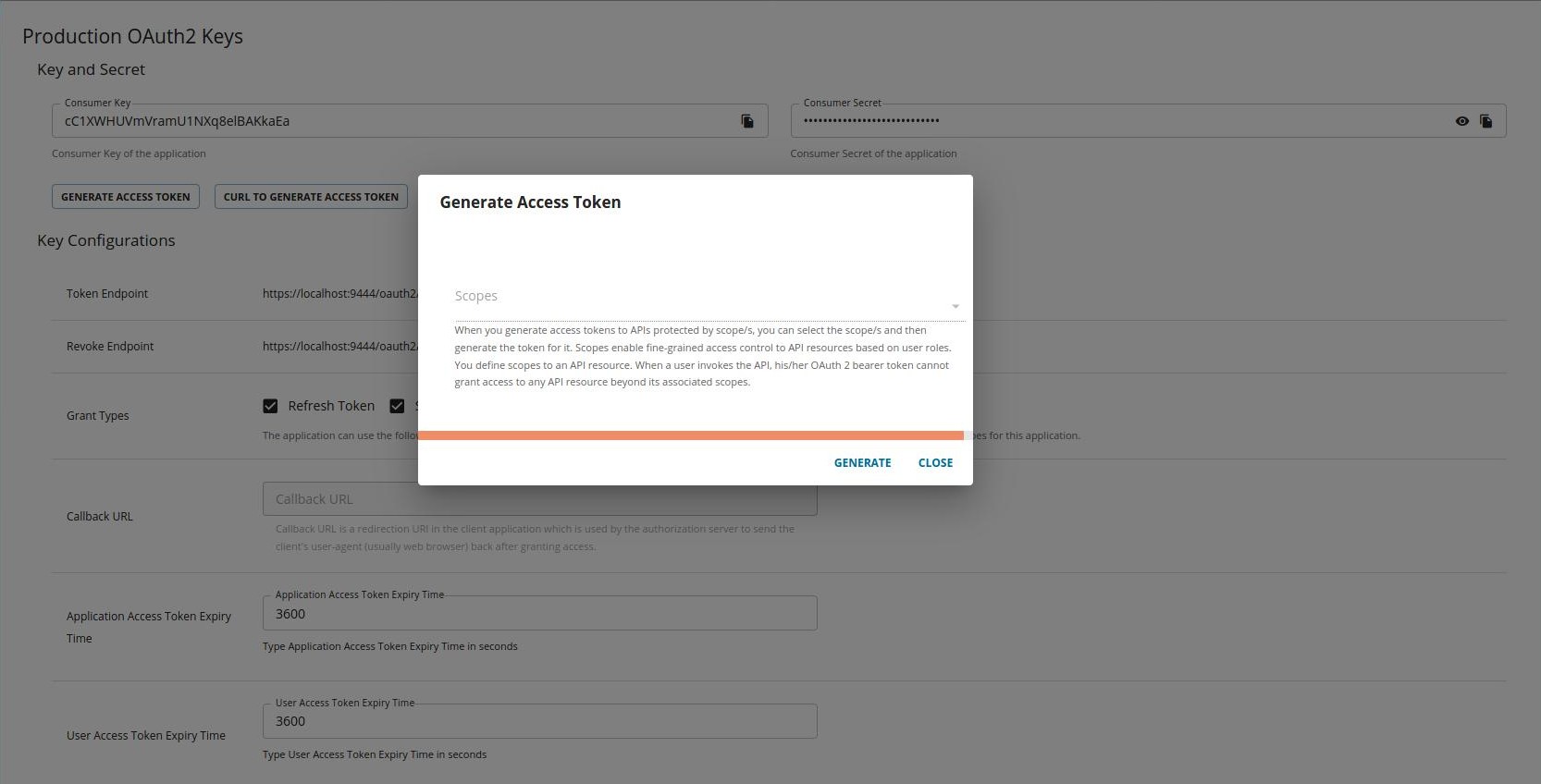
Task: Show the Consumer Secret with eye icon
Action: [x=1461, y=121]
